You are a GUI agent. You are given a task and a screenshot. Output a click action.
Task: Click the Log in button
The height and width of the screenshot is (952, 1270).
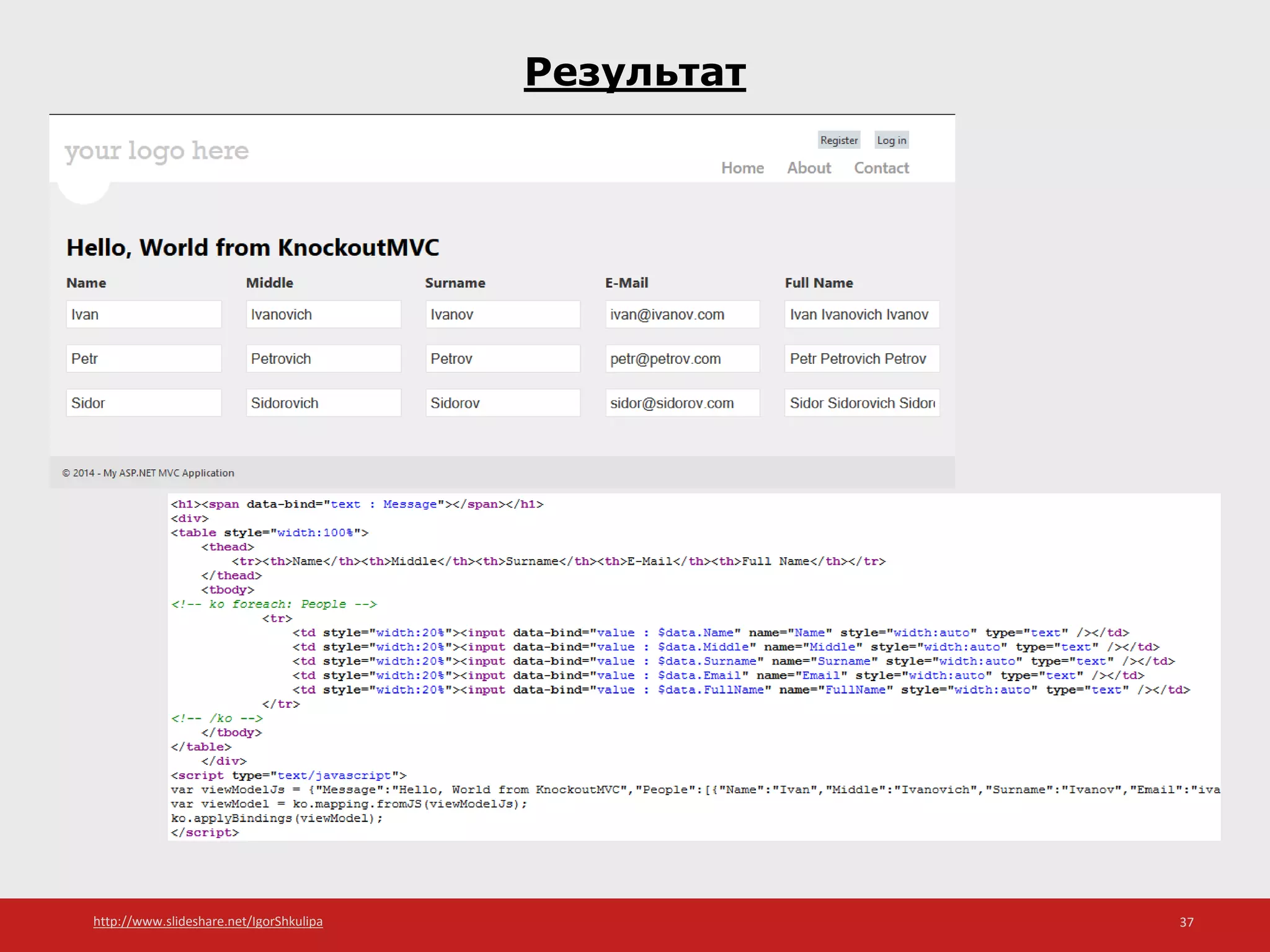tap(891, 140)
